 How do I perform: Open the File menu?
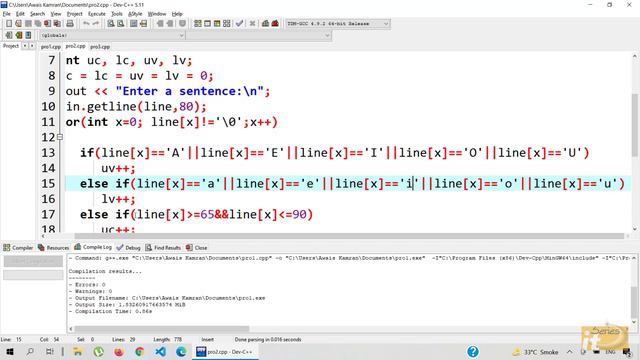(7, 14)
